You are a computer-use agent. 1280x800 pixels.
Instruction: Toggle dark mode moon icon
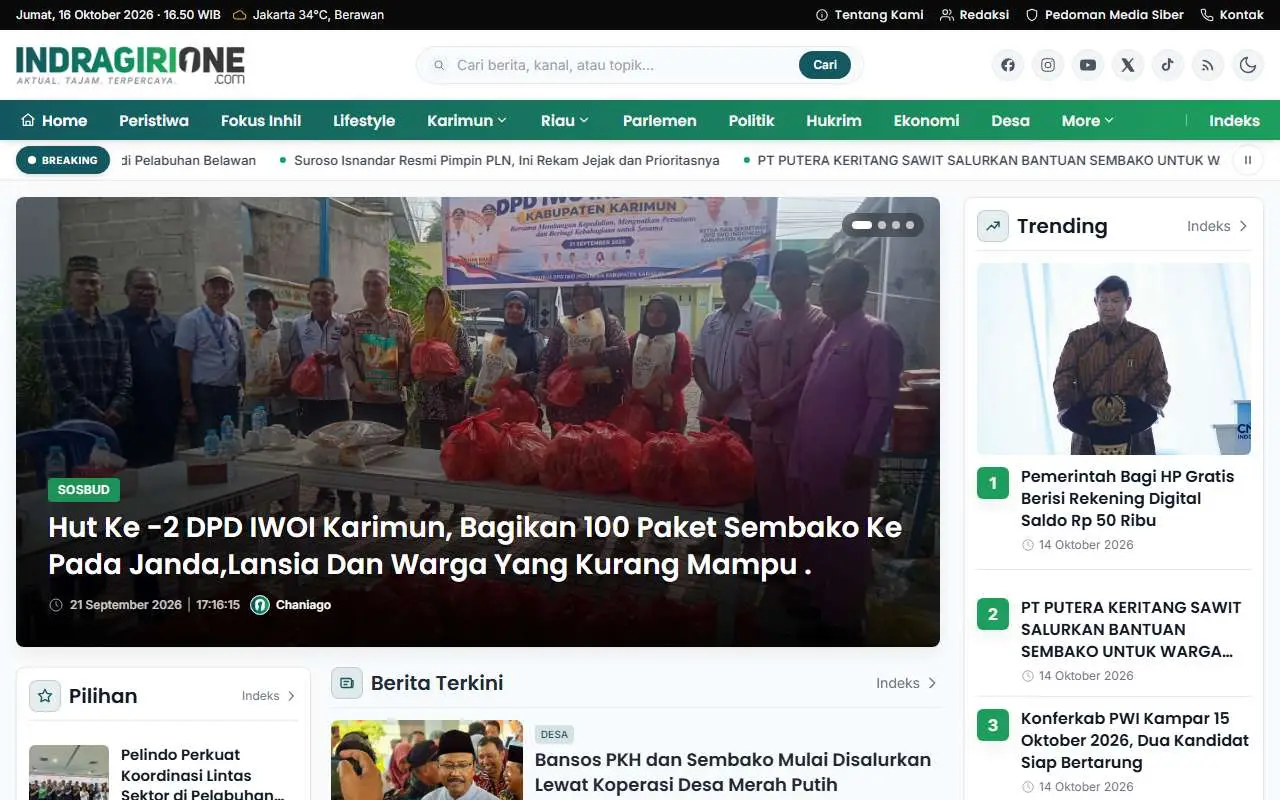click(1248, 65)
